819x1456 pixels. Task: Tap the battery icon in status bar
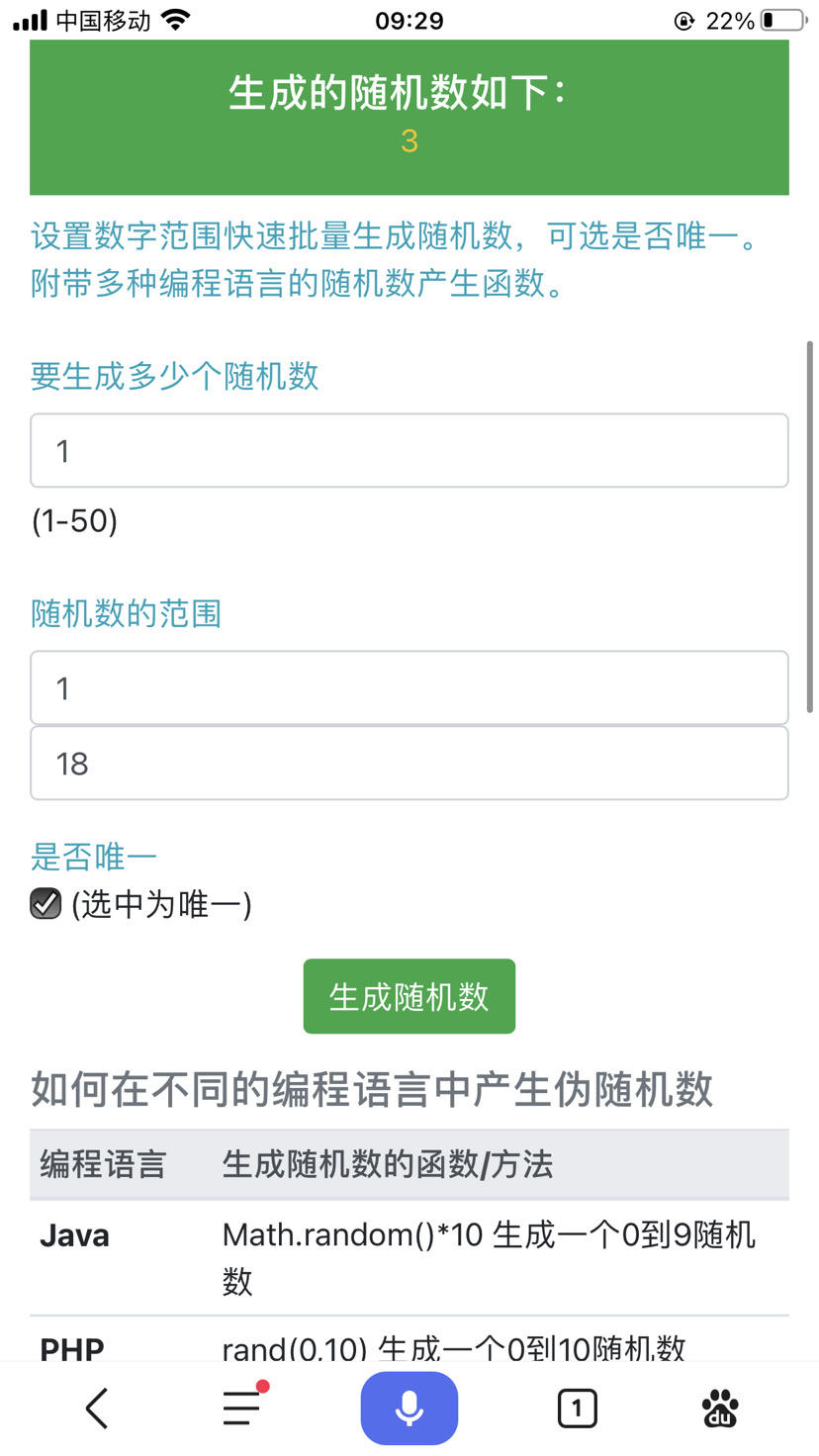coord(784,21)
